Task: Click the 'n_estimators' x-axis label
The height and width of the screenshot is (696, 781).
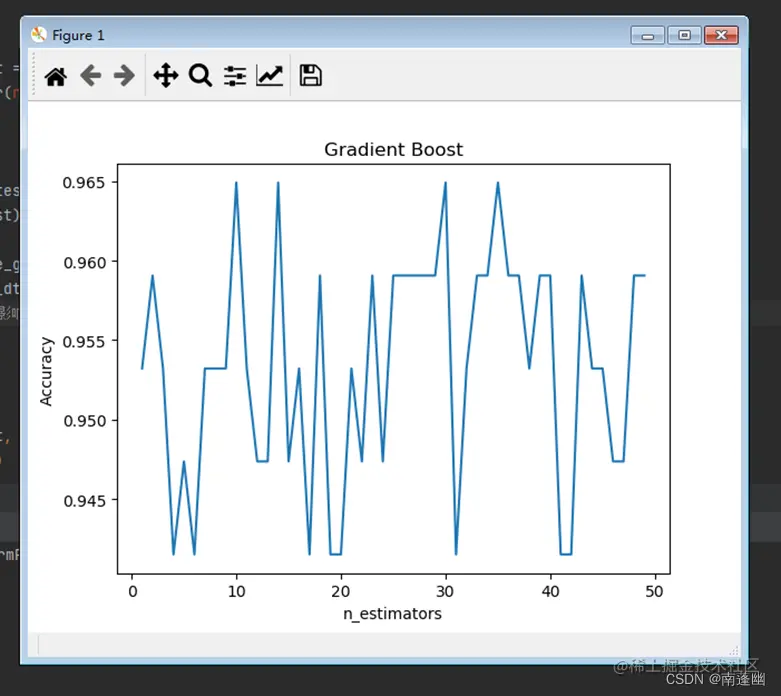Action: 392,614
